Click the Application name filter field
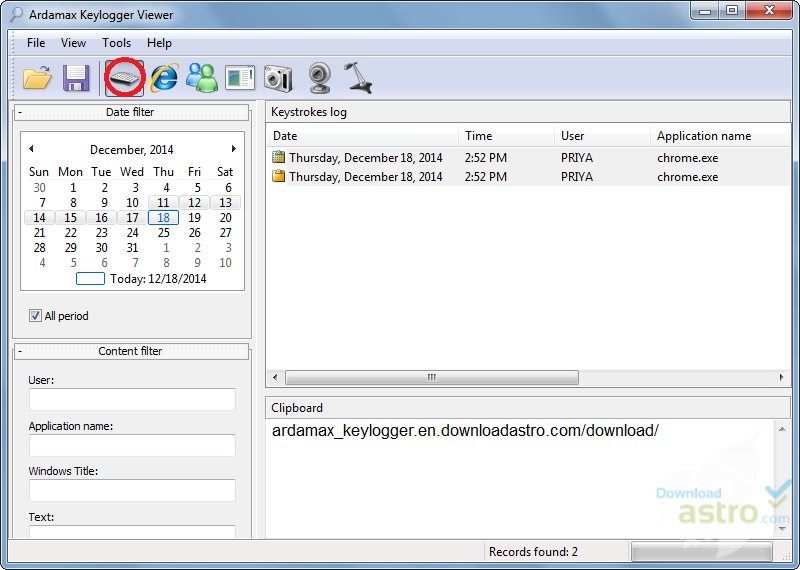The image size is (800, 570). pos(132,445)
